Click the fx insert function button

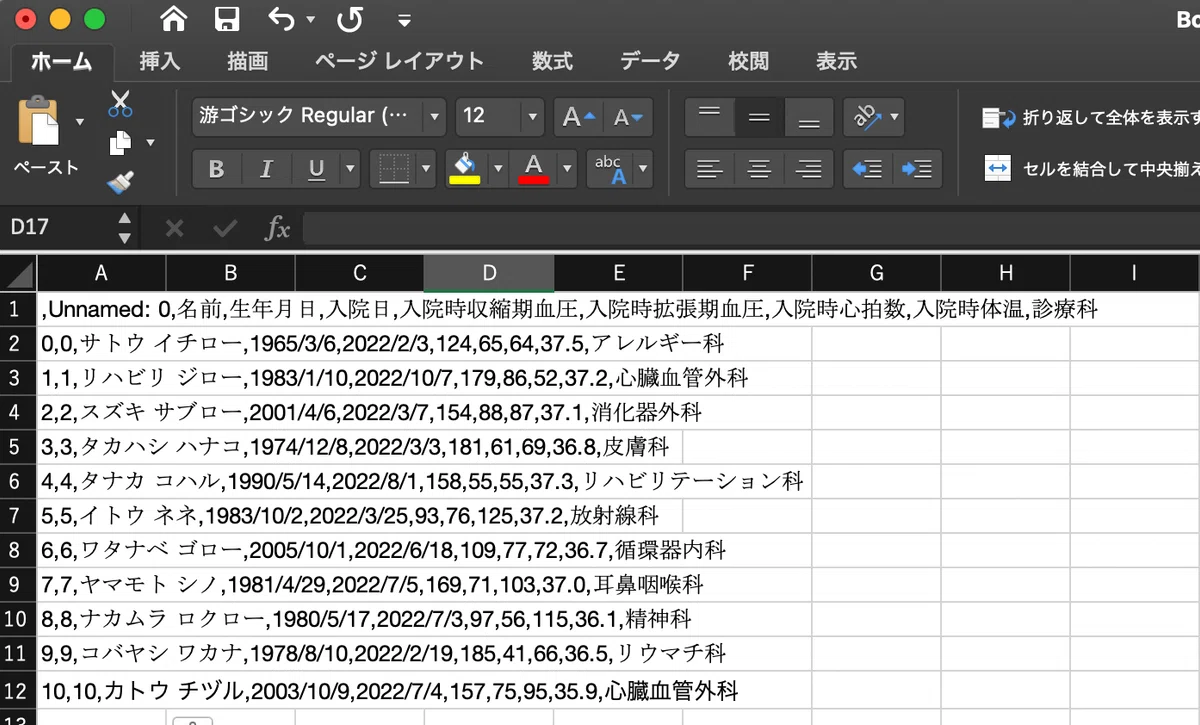277,228
